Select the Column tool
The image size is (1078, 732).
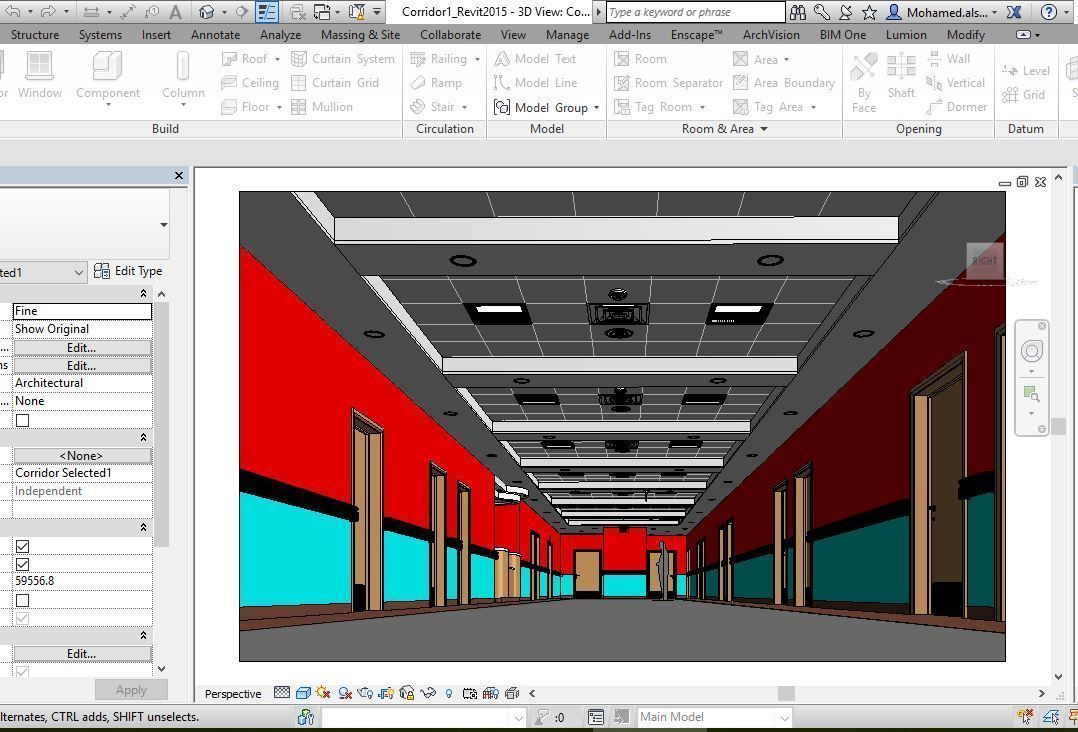pyautogui.click(x=183, y=77)
